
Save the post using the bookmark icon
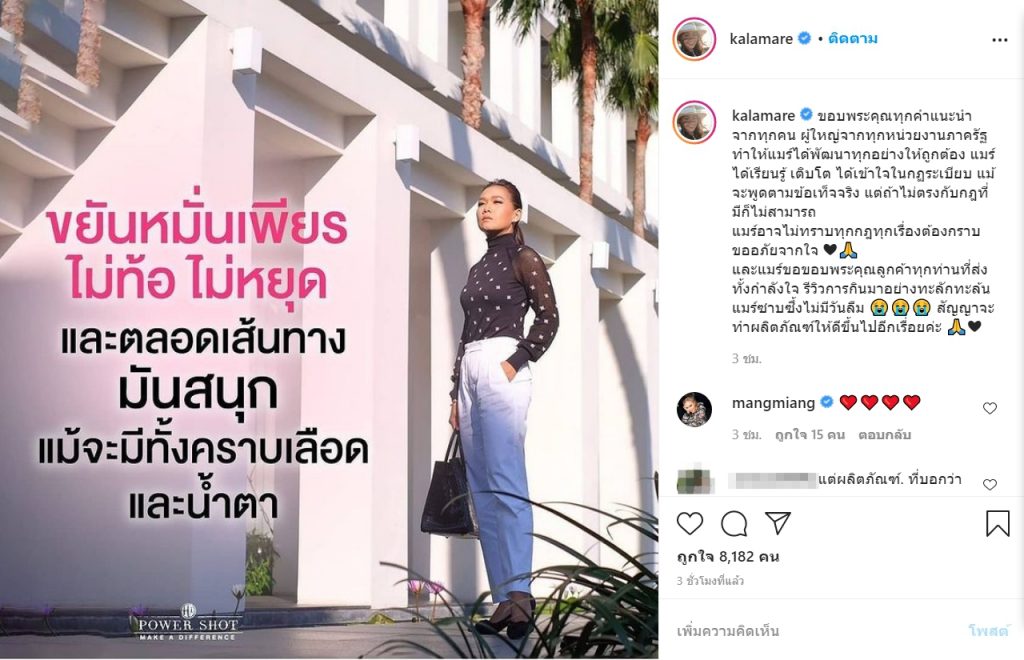point(997,523)
